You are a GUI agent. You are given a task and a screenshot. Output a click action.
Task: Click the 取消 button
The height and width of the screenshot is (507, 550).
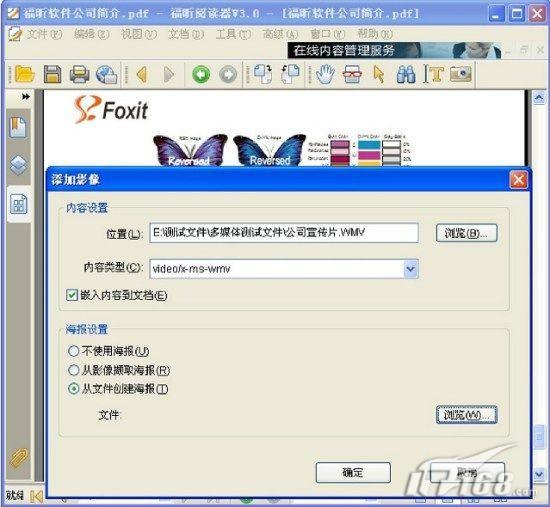pyautogui.click(x=467, y=472)
